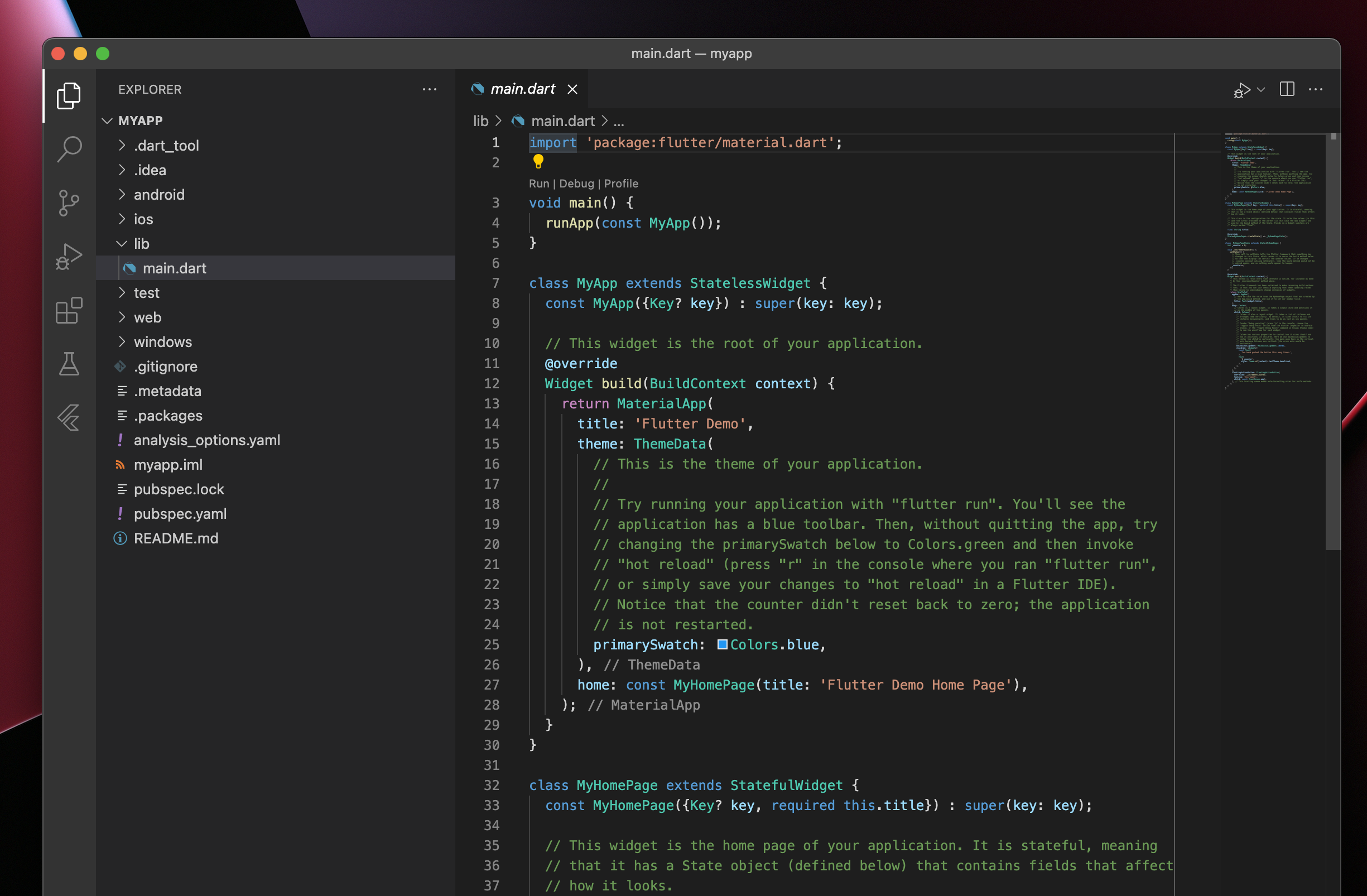Open the Source Control view
The width and height of the screenshot is (1367, 896).
(x=69, y=203)
